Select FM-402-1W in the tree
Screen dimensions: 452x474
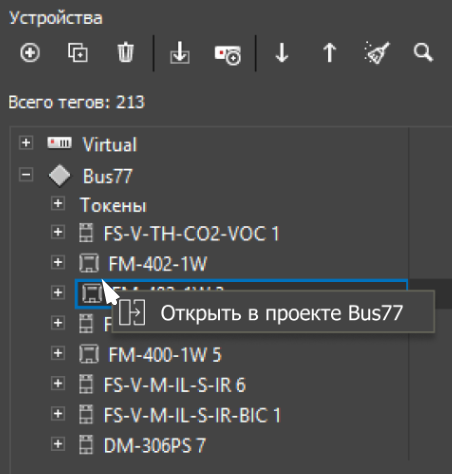pyautogui.click(x=158, y=264)
